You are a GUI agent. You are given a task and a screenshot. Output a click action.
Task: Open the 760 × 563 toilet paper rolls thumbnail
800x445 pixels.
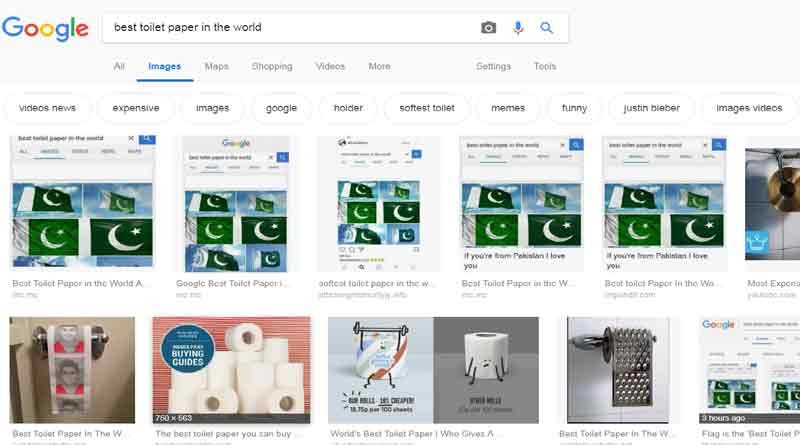tap(231, 370)
